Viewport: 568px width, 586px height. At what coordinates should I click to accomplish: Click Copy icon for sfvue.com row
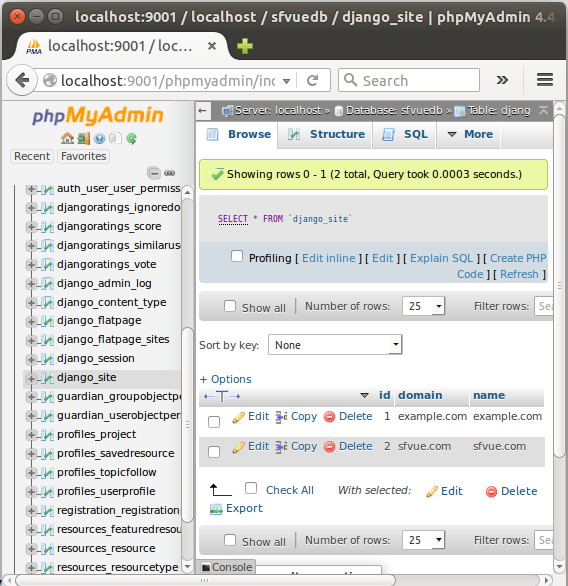tap(281, 447)
